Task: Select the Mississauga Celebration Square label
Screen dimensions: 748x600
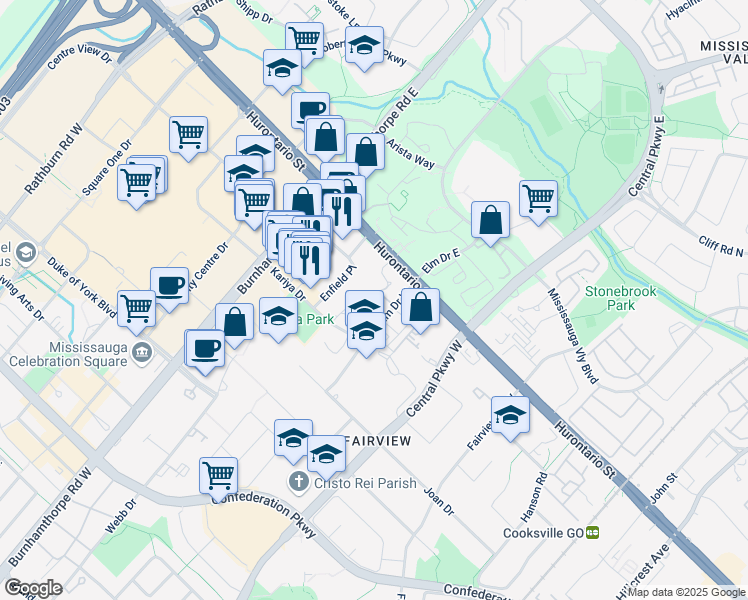Action: coord(68,354)
